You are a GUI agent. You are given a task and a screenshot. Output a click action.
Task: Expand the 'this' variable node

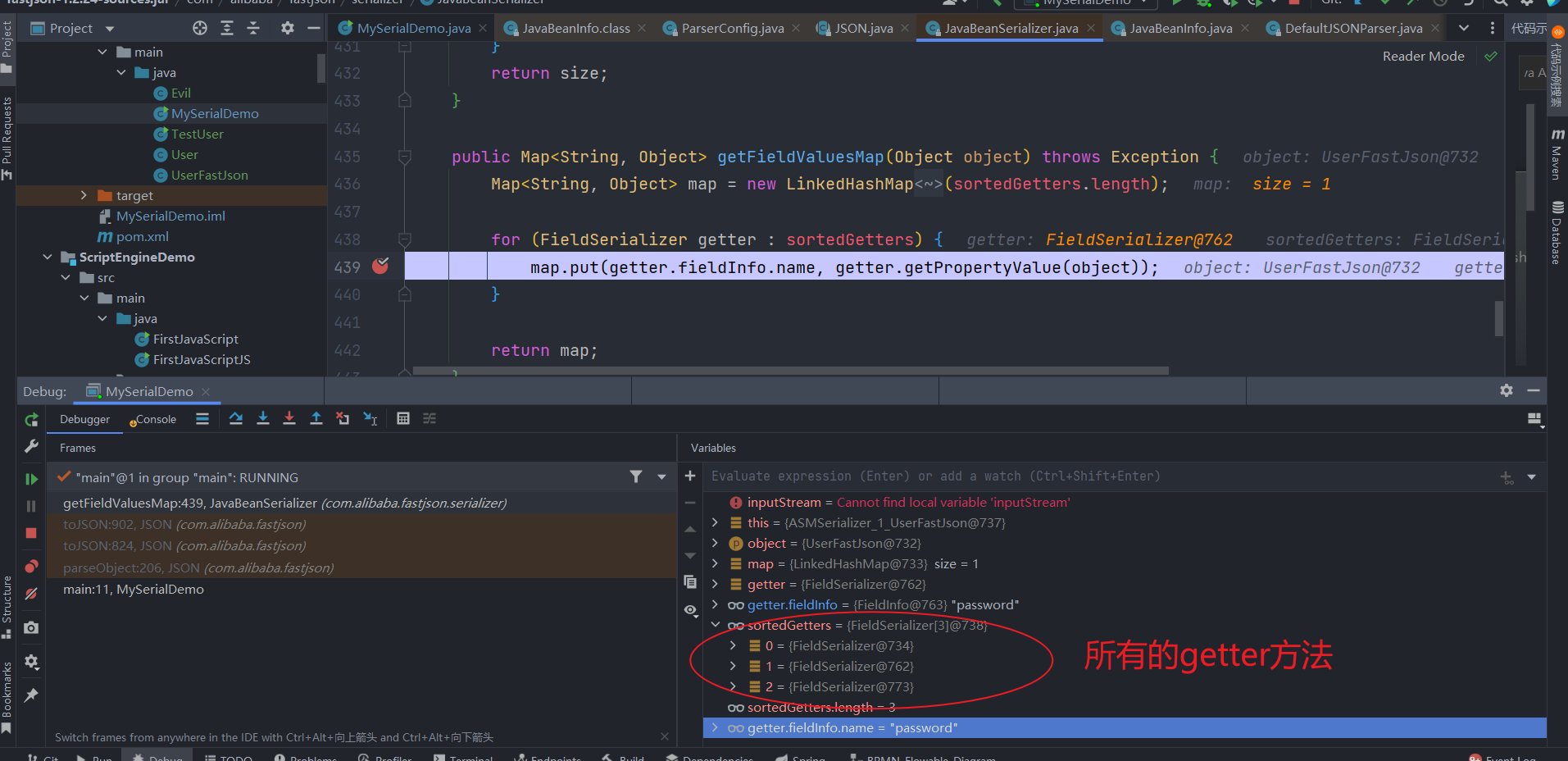[716, 522]
